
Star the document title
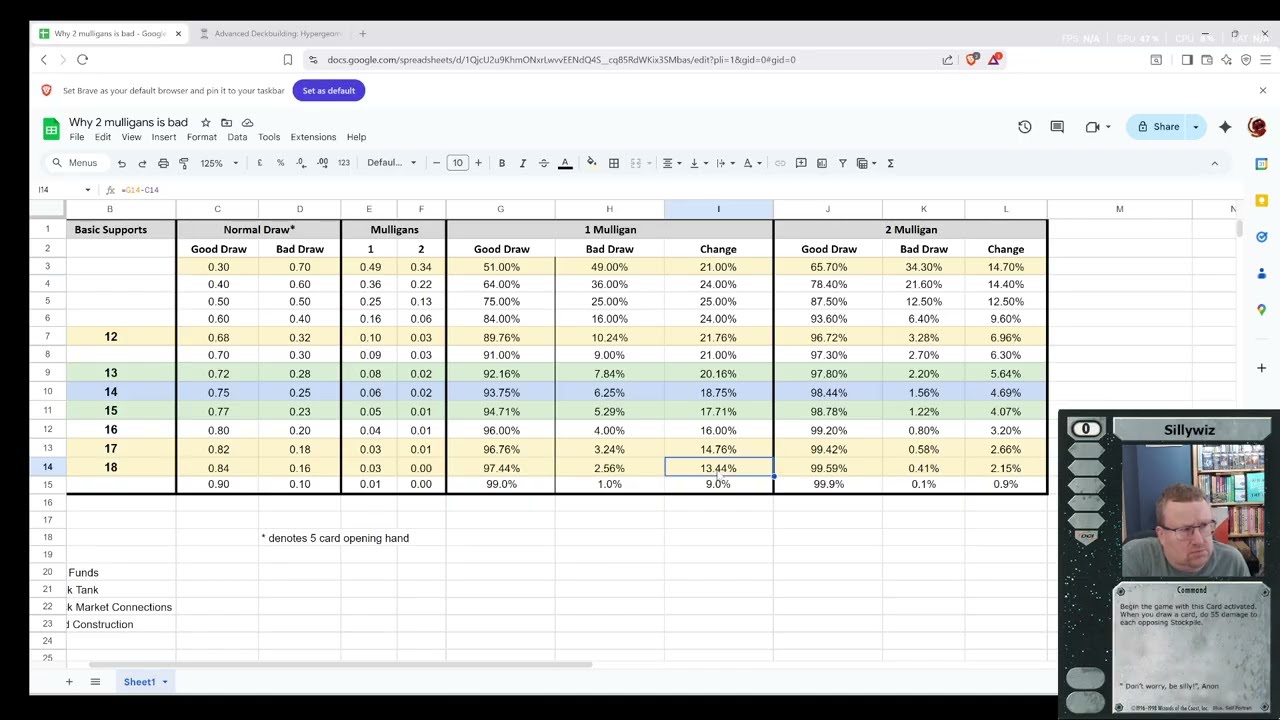[x=205, y=122]
